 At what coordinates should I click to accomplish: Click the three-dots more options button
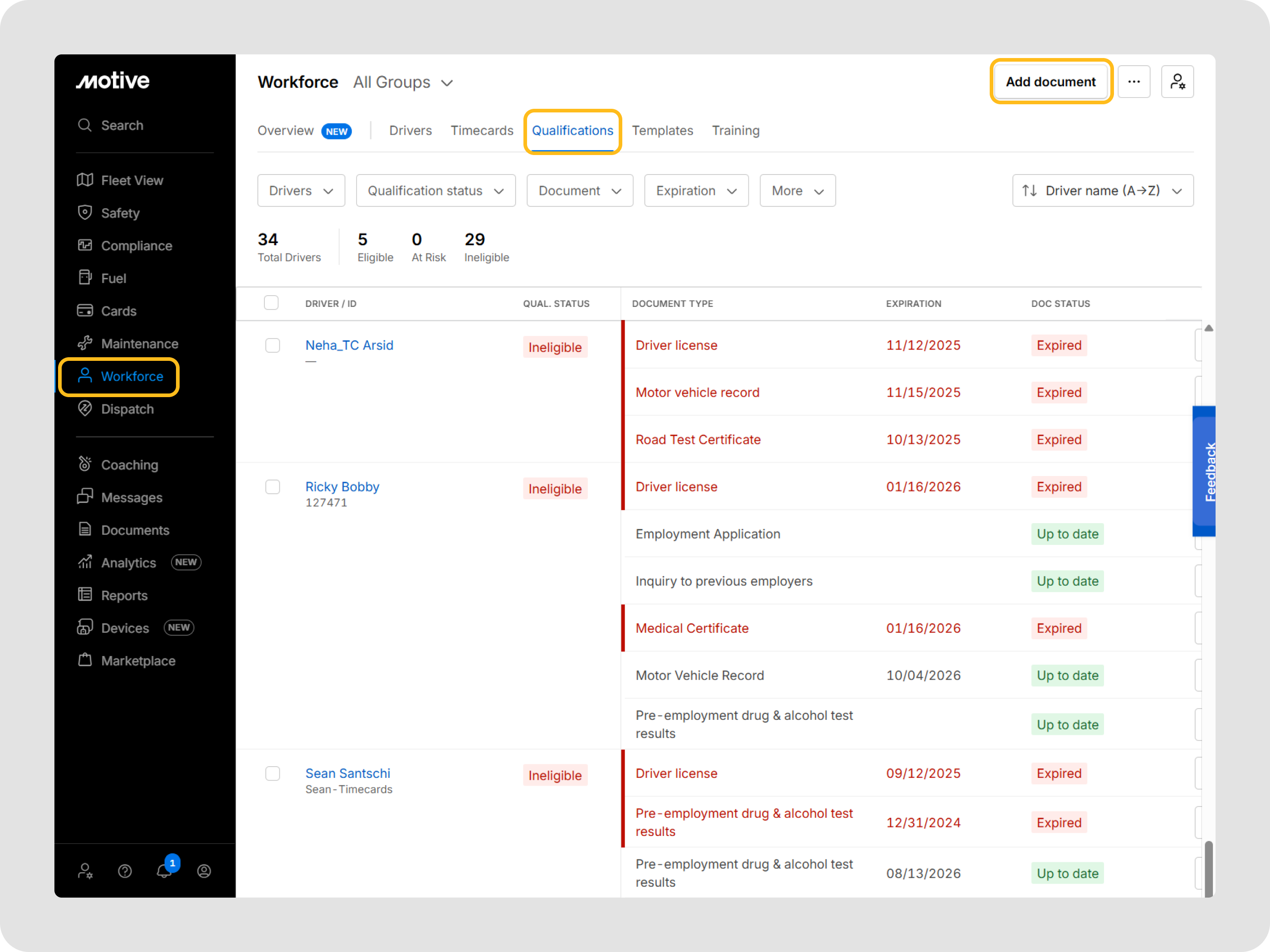[x=1133, y=82]
